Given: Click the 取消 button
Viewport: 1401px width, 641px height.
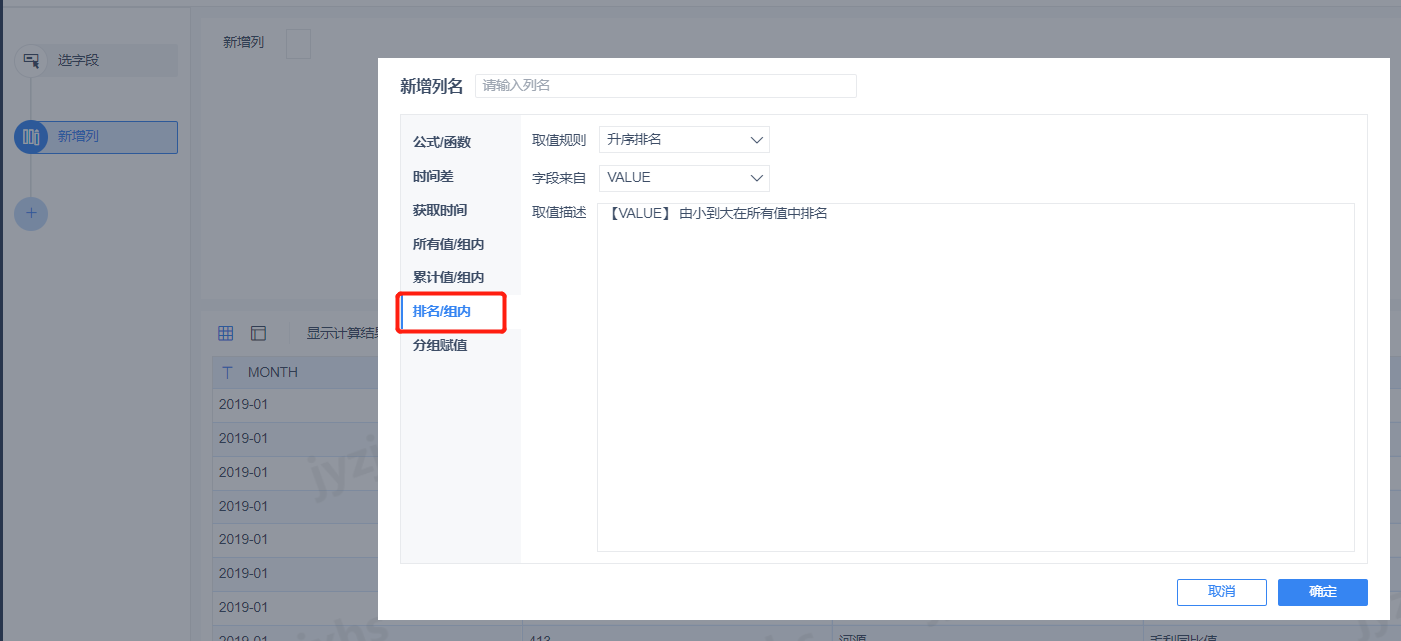Looking at the screenshot, I should point(1222,592).
